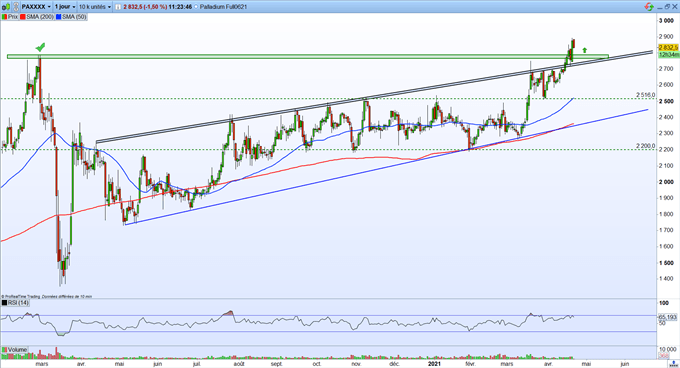Click the green checkmark above the March peak
Image resolution: width=680 pixels, height=368 pixels.
tap(40, 47)
